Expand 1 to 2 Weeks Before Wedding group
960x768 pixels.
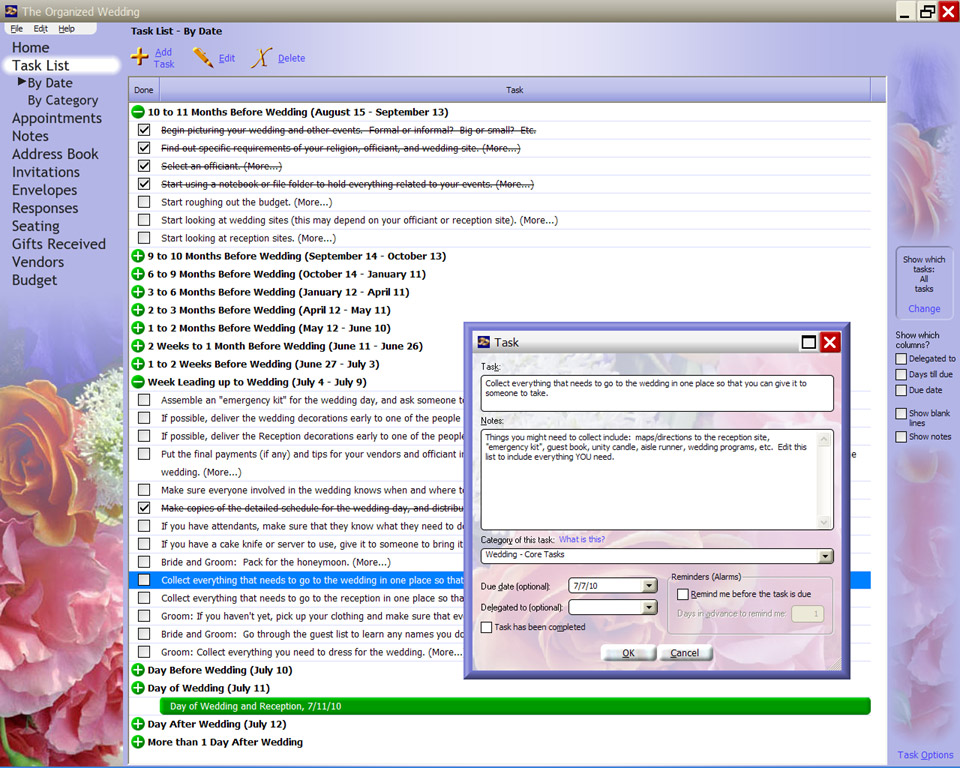[138, 364]
